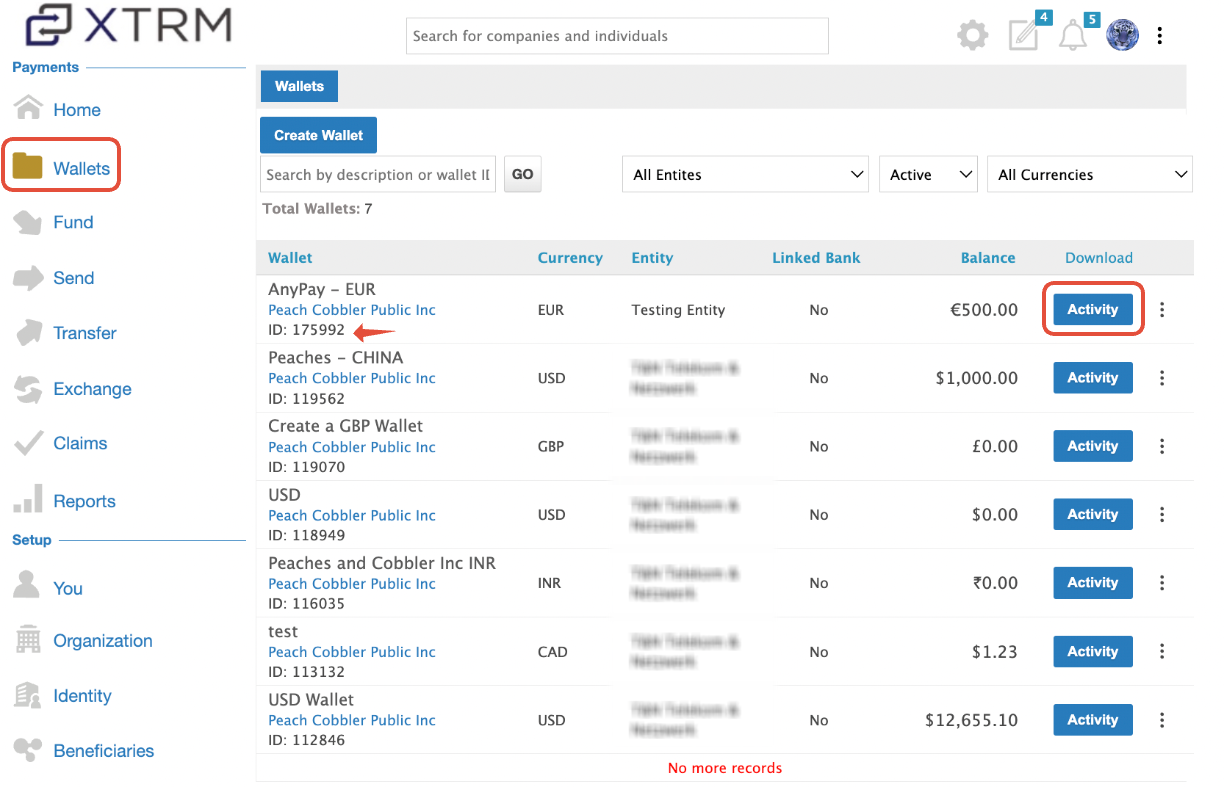Select the ID: 175992 text

[x=306, y=330]
